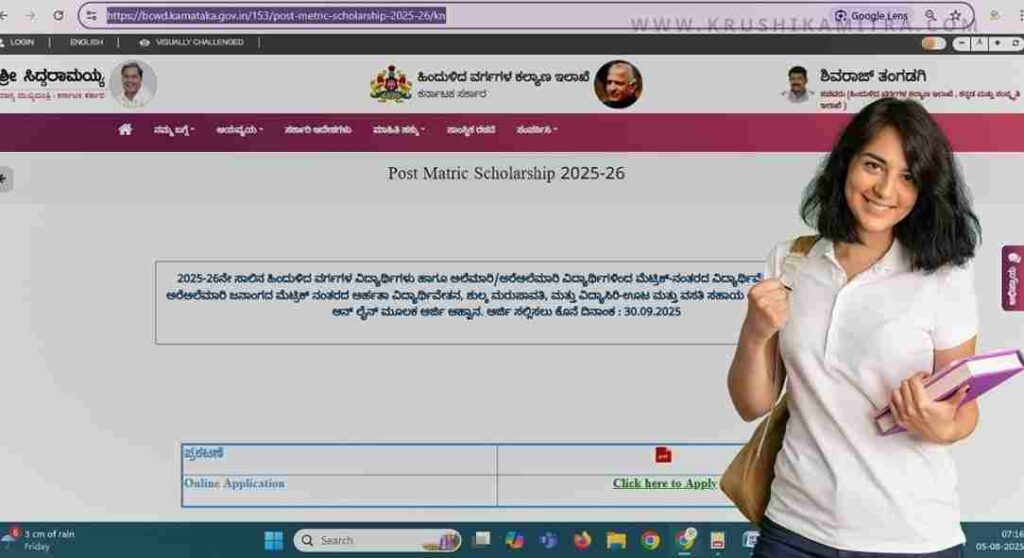Open the VISUALLY CHALLENGED accessibility option

tap(197, 43)
